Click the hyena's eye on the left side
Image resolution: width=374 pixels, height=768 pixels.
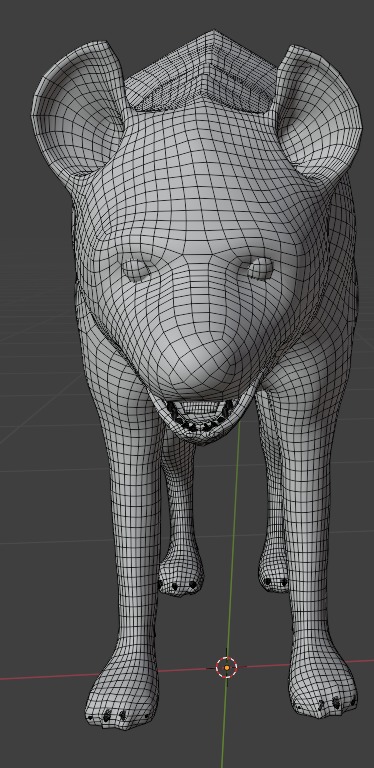coord(137,269)
